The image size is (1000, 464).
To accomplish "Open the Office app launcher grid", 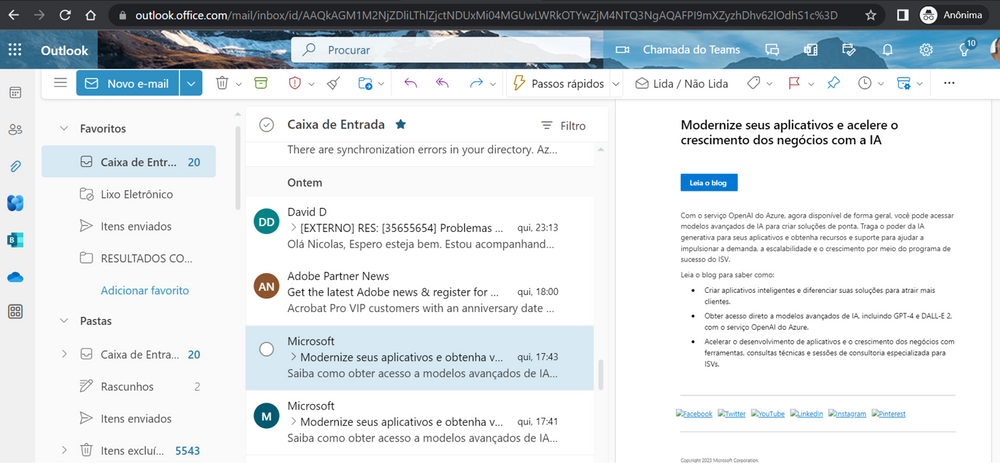I will 15,50.
